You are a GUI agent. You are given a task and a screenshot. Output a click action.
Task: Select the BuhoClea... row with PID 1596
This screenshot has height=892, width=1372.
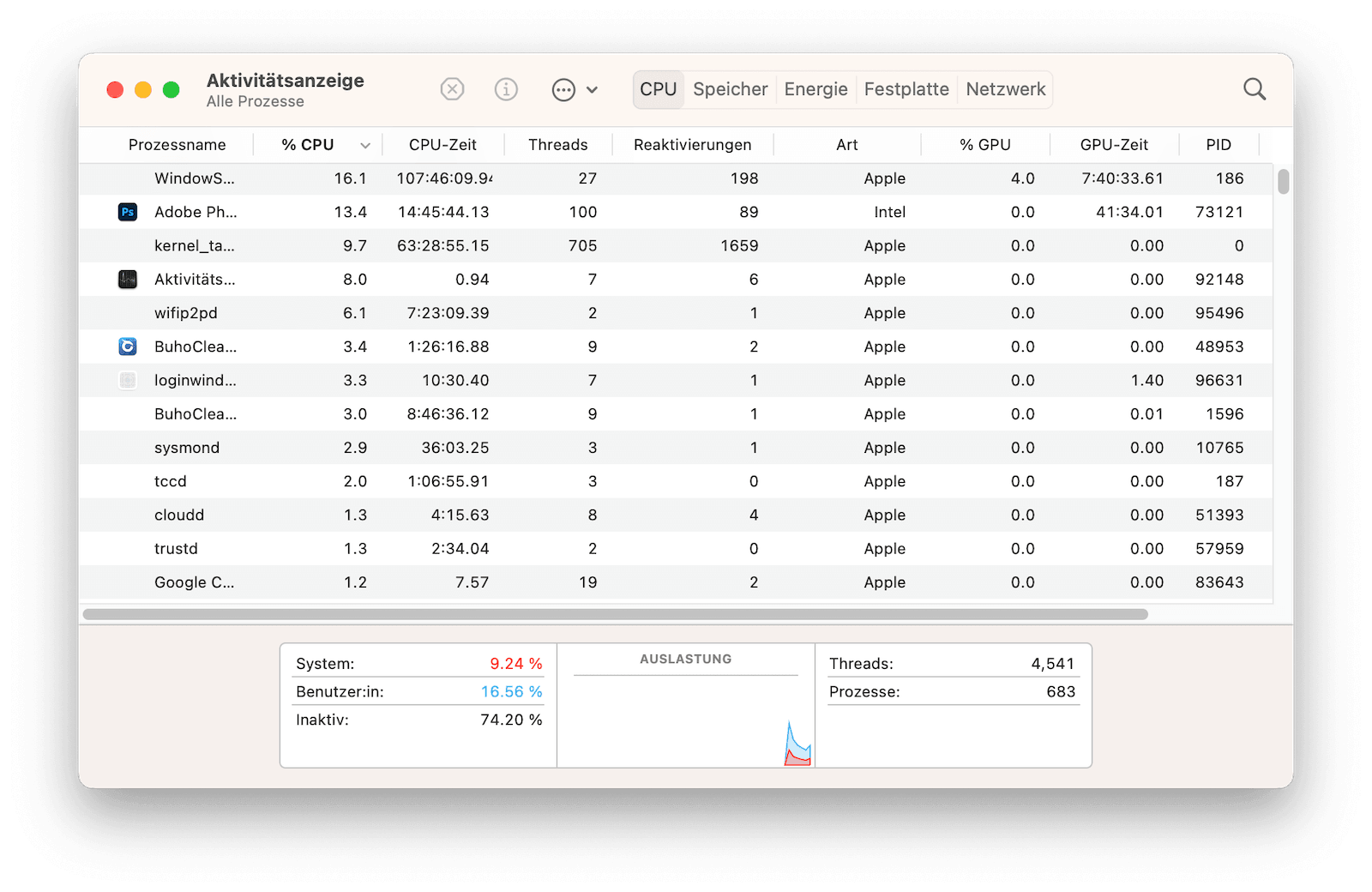coord(677,413)
